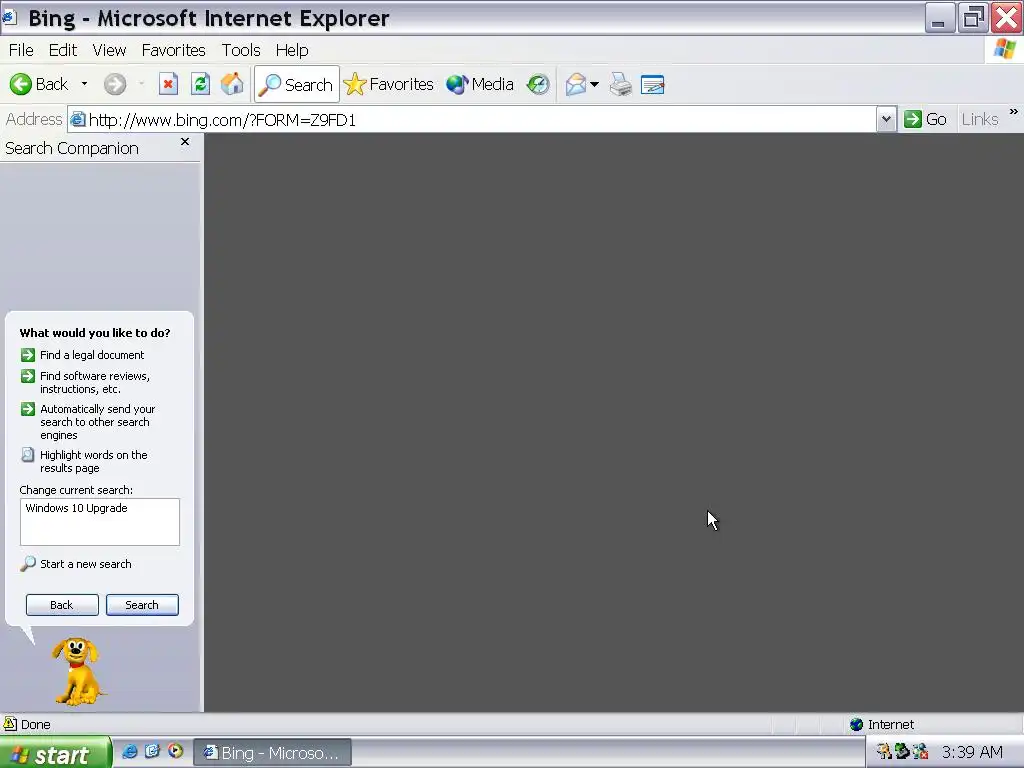Close the Search Companion pane

pyautogui.click(x=185, y=142)
